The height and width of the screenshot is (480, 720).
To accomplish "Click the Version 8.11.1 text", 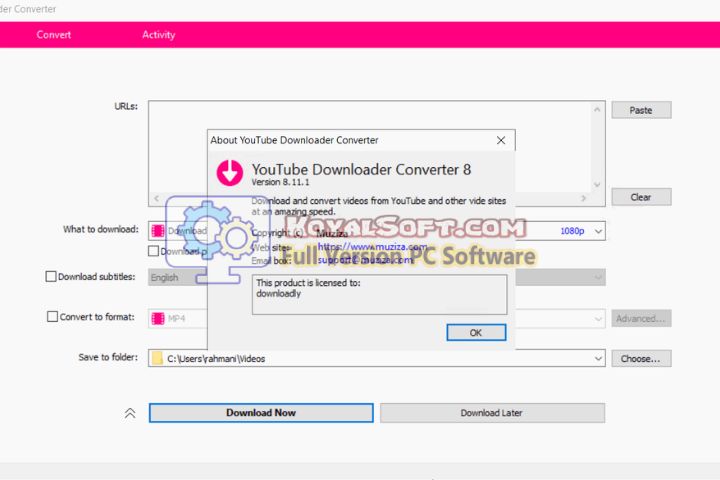I will point(281,182).
